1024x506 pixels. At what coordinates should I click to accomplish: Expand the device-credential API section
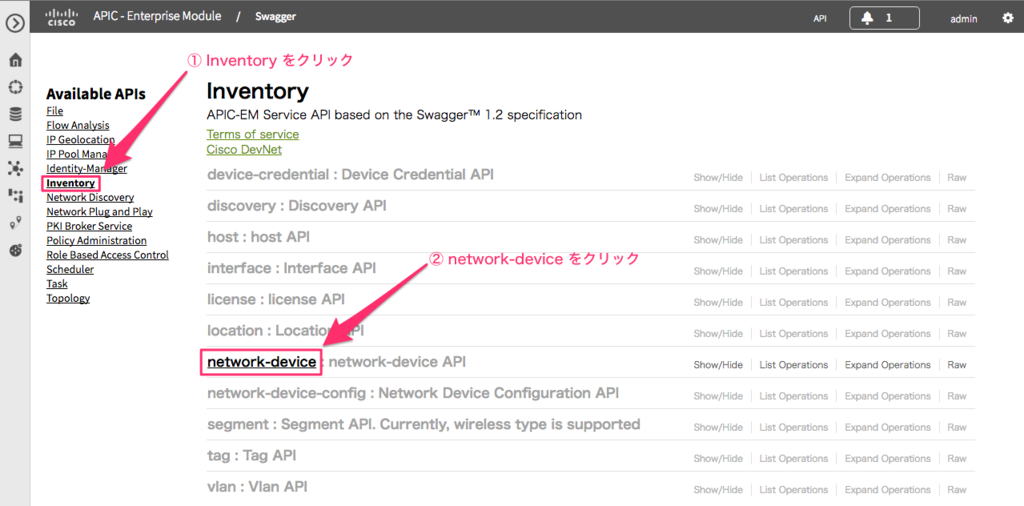pos(268,174)
